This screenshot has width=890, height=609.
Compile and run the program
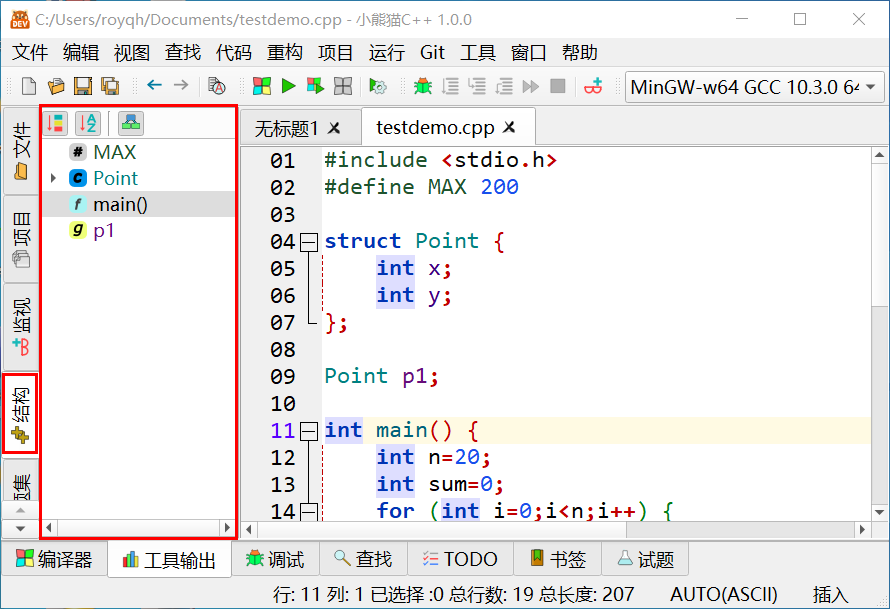(316, 86)
